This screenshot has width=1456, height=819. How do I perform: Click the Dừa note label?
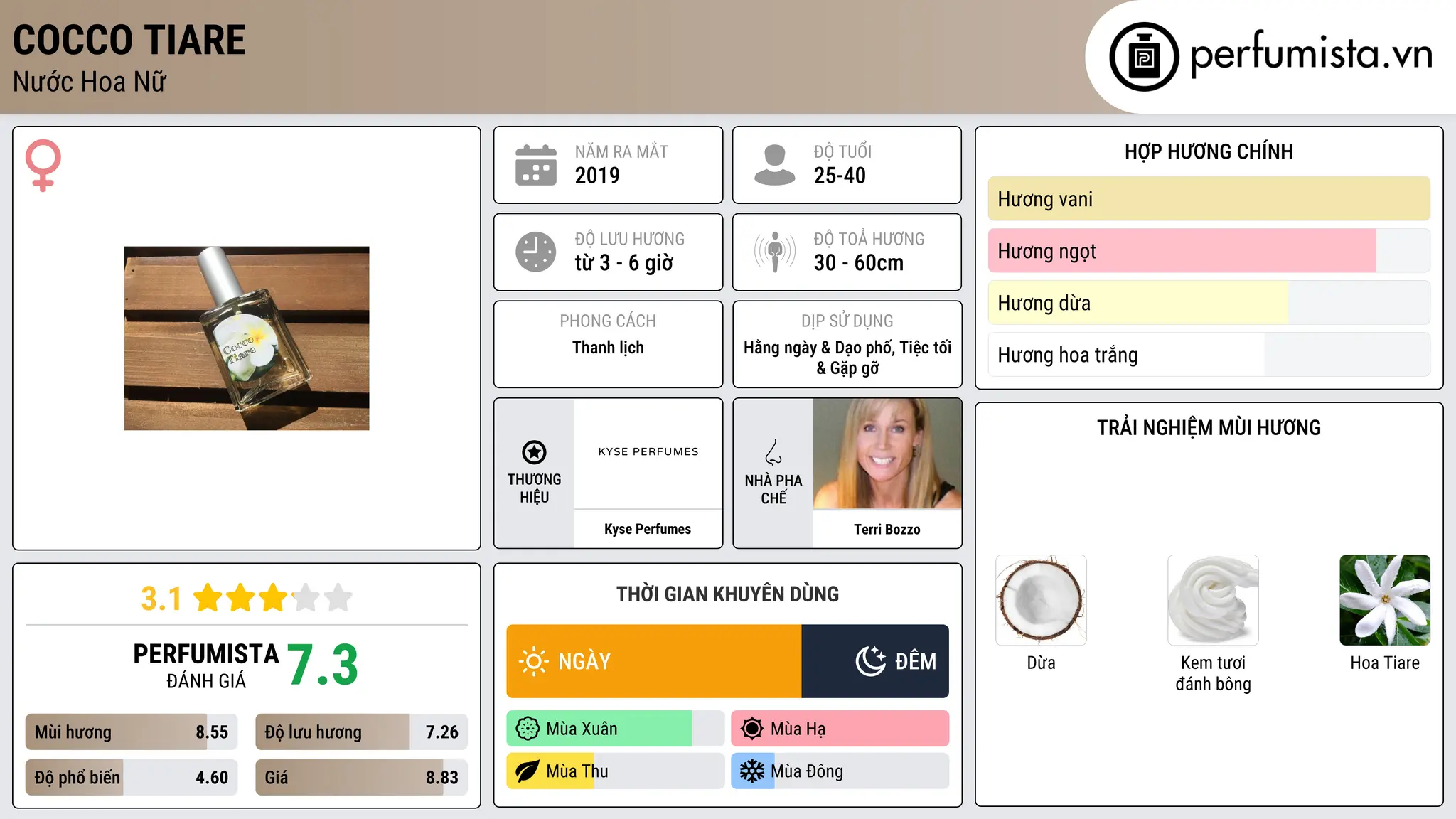1041,663
